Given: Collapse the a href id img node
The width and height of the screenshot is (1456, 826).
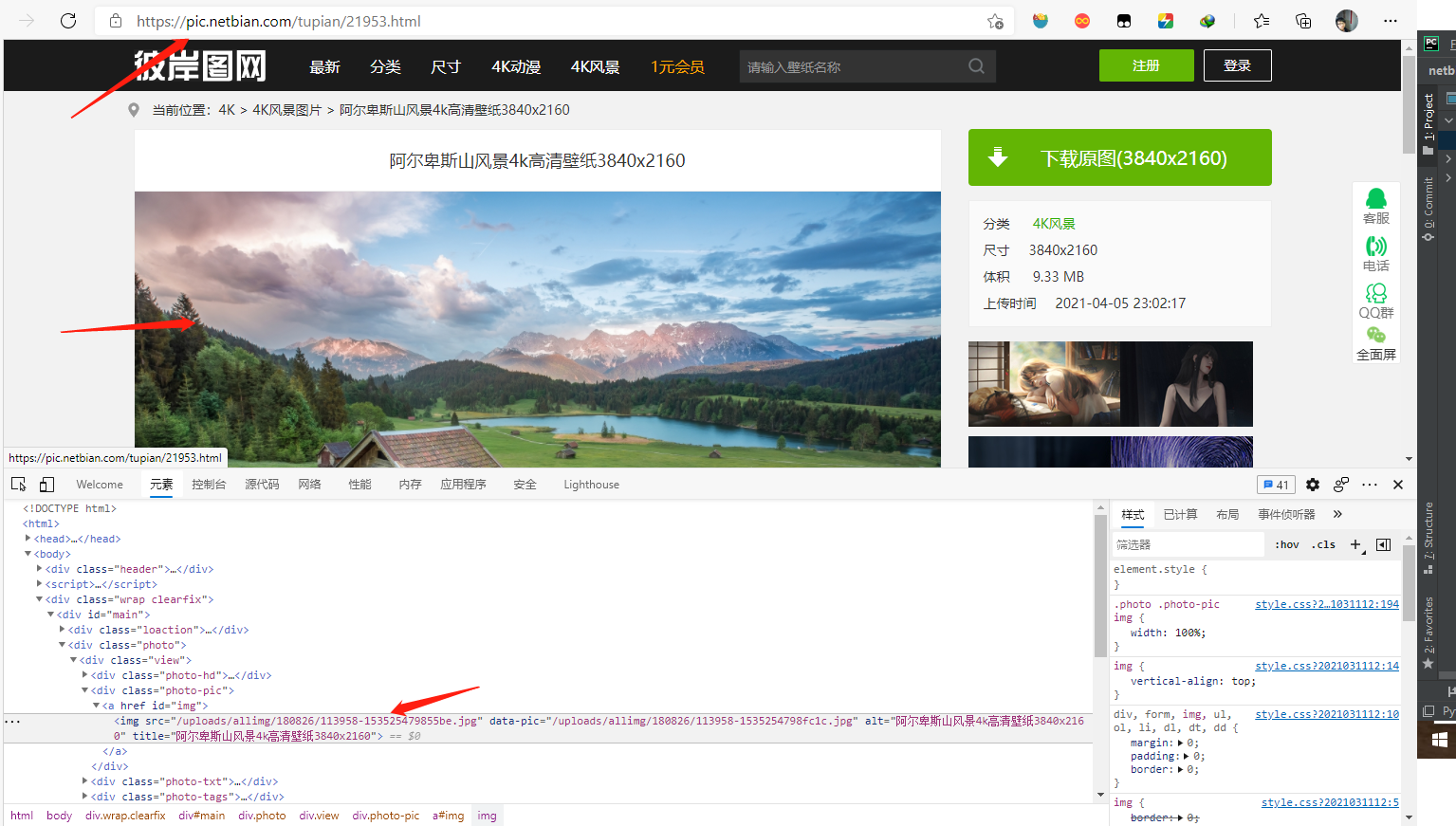Looking at the screenshot, I should [96, 706].
